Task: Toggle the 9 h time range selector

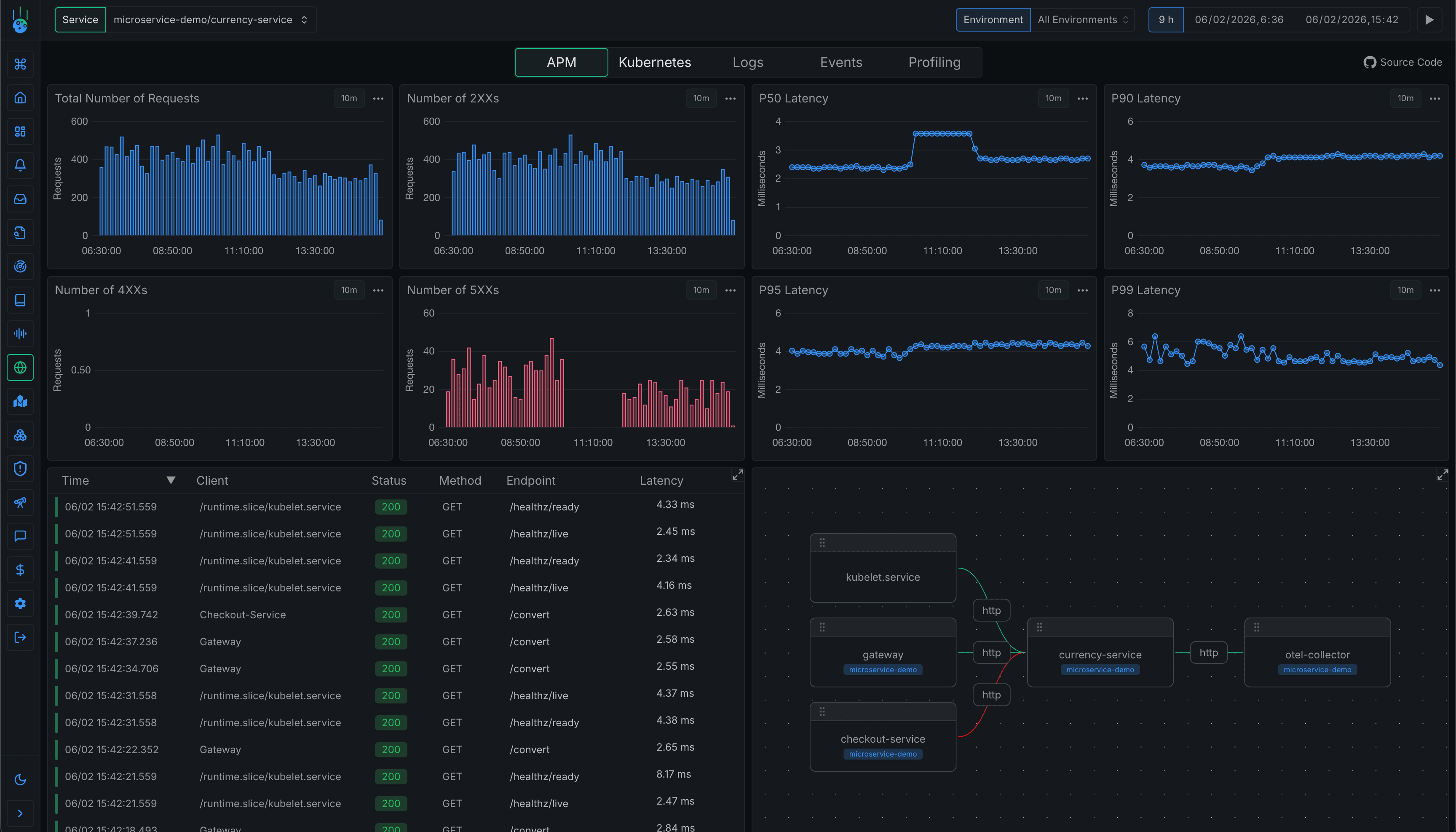Action: (1165, 19)
